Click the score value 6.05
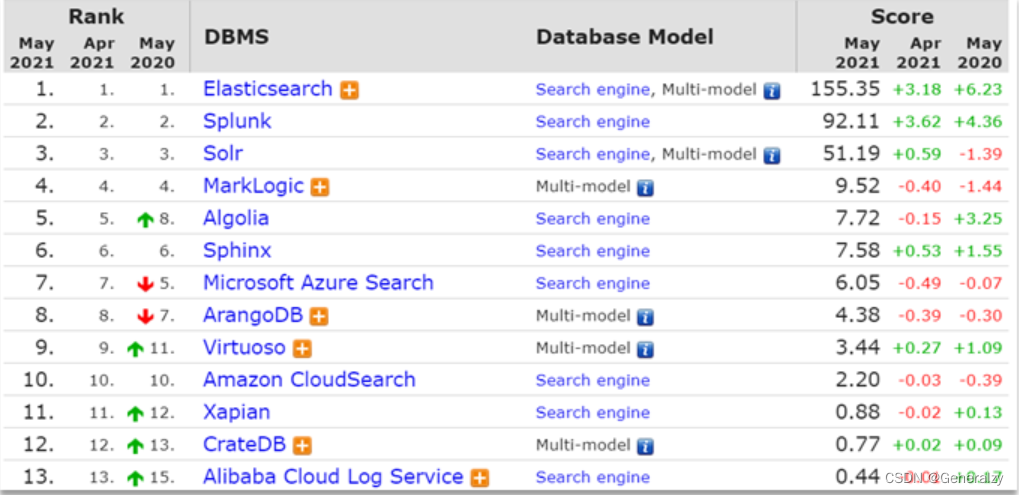 [x=858, y=283]
